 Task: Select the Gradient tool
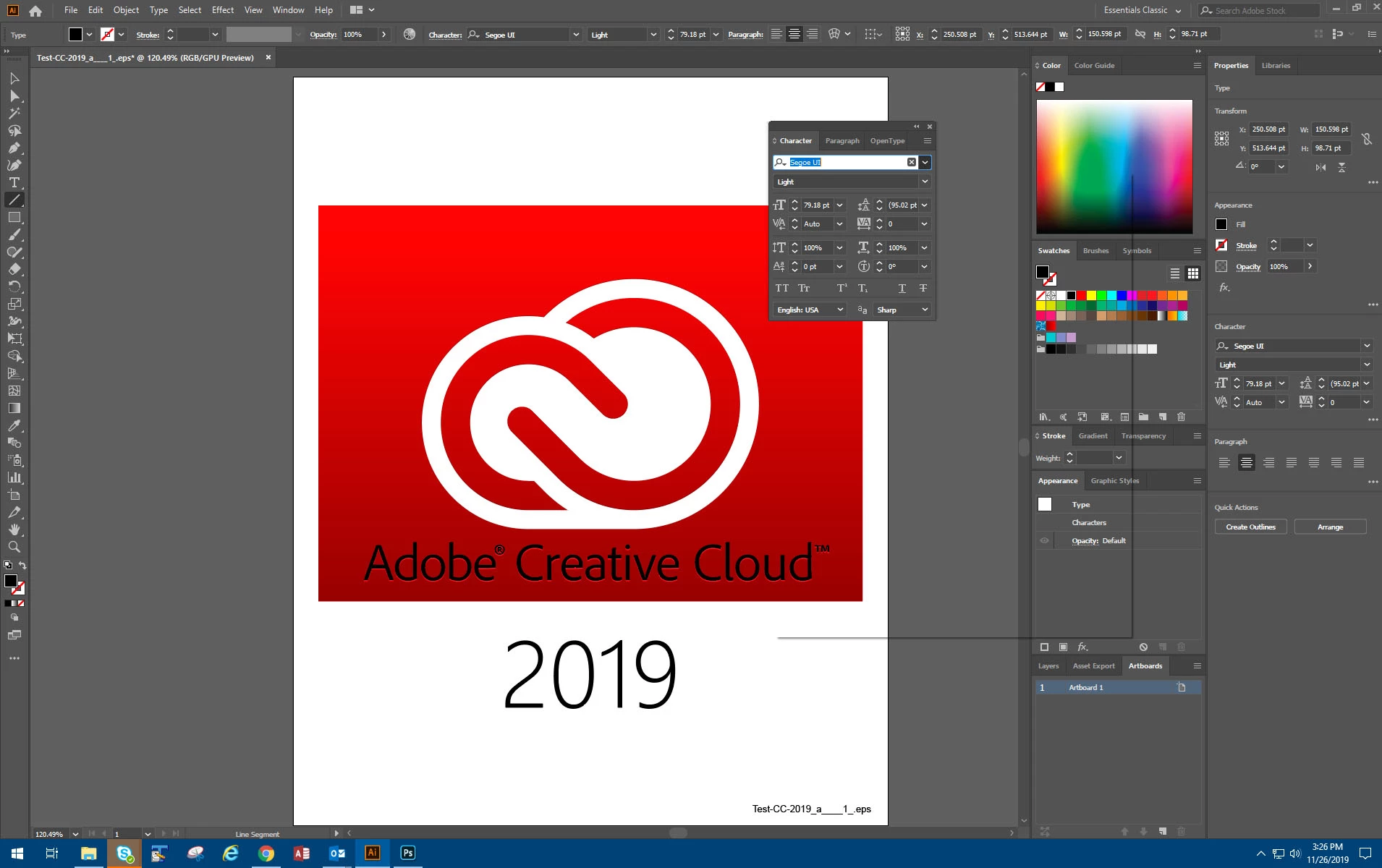[14, 408]
